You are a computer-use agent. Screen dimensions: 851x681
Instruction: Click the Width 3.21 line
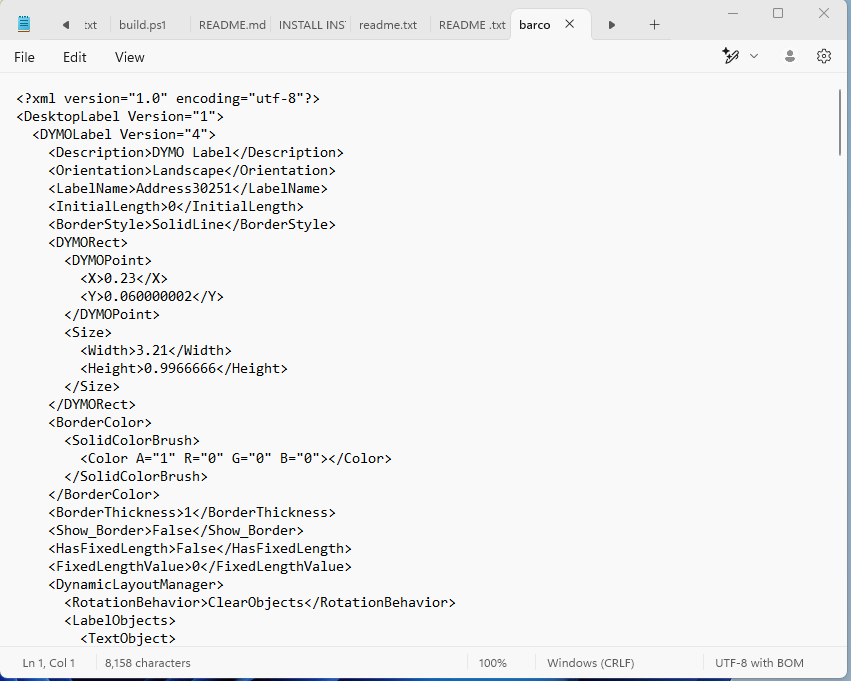click(x=156, y=351)
